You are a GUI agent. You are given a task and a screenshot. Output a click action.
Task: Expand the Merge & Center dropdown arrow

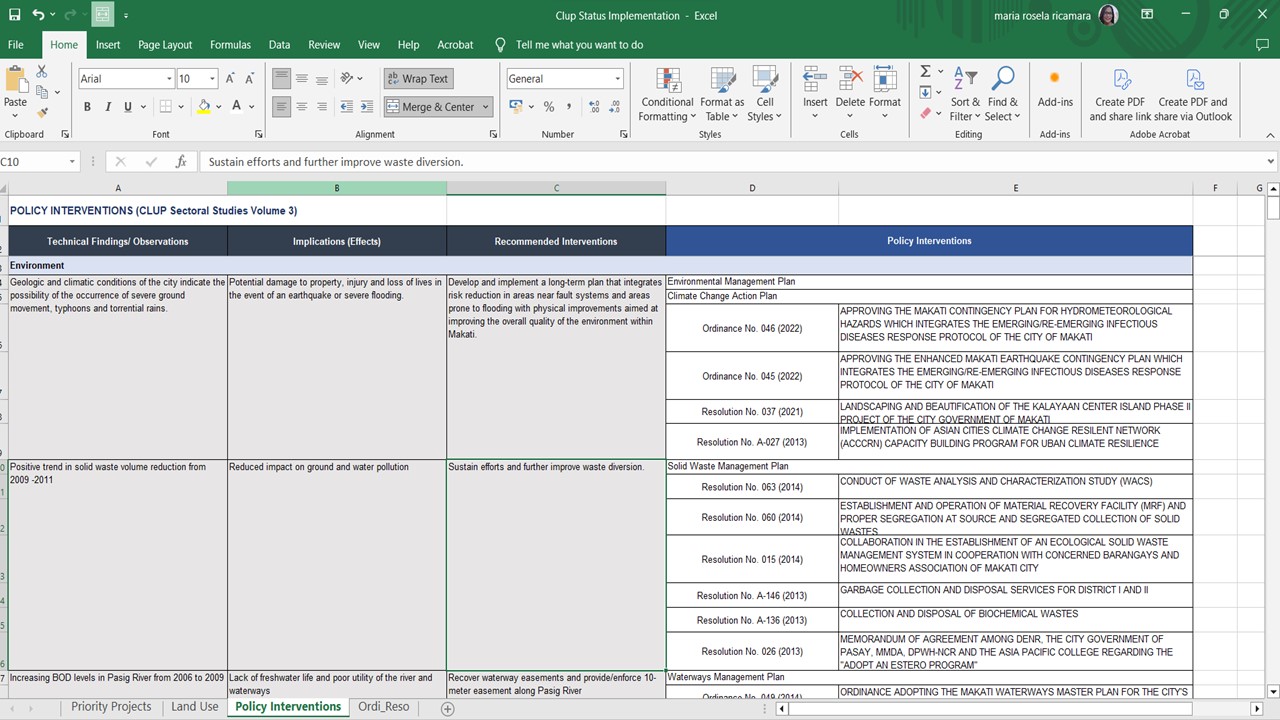(x=486, y=107)
